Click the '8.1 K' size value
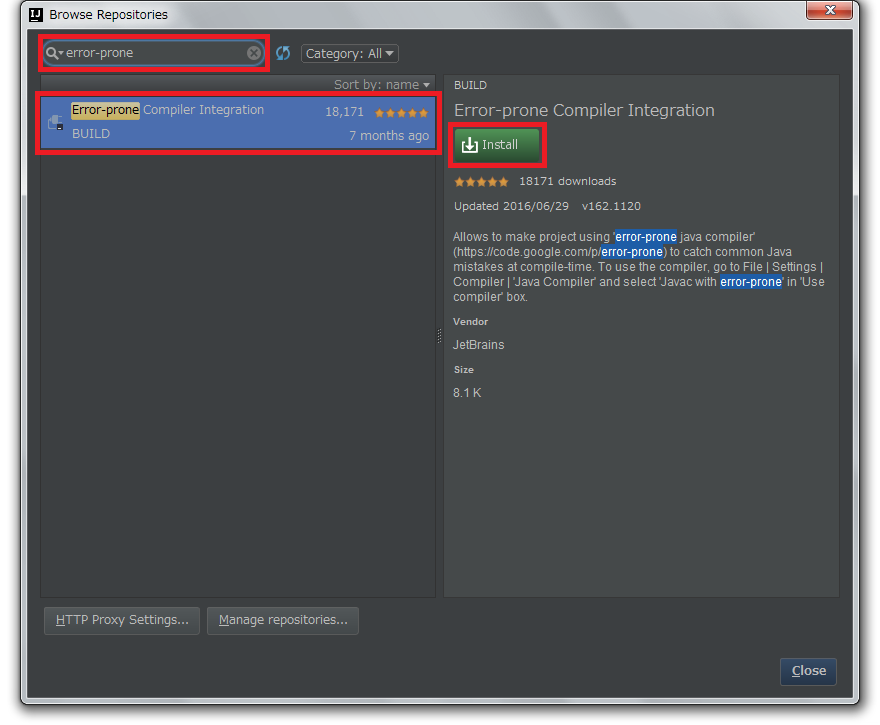This screenshot has width=880, height=725. [467, 393]
